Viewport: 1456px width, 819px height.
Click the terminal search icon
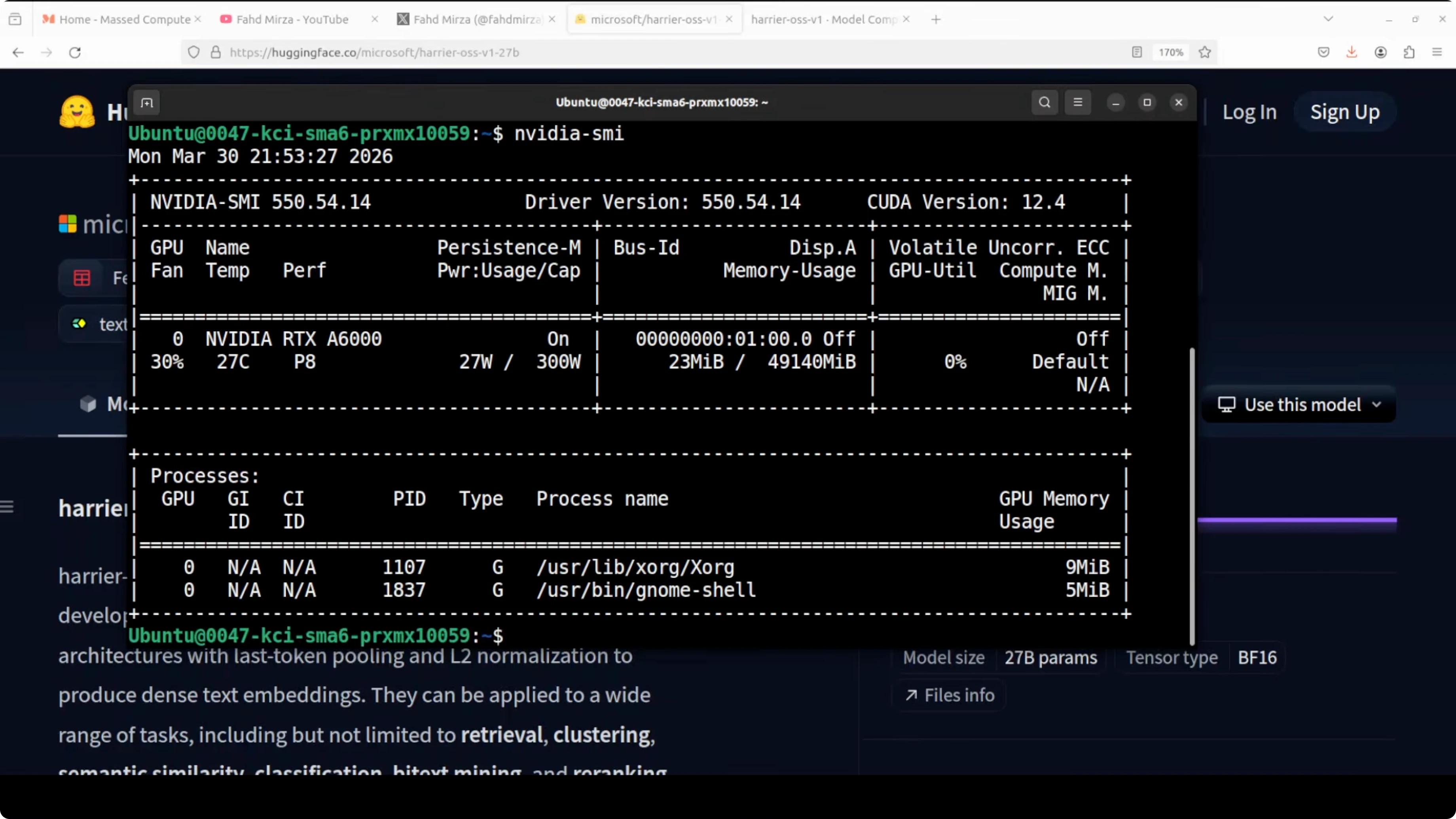click(1044, 102)
